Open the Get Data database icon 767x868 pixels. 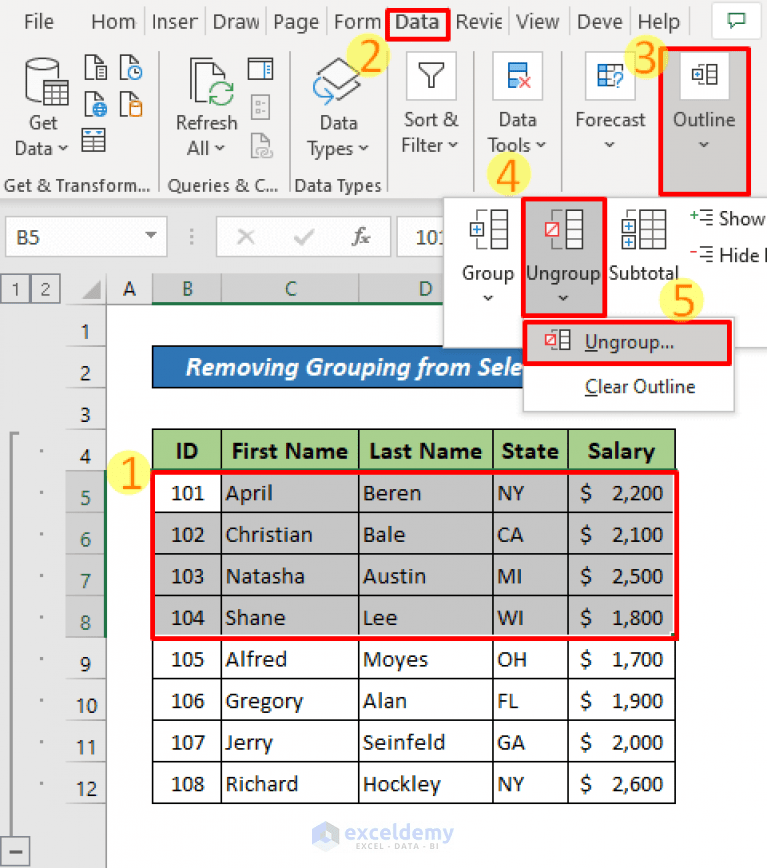pos(47,81)
